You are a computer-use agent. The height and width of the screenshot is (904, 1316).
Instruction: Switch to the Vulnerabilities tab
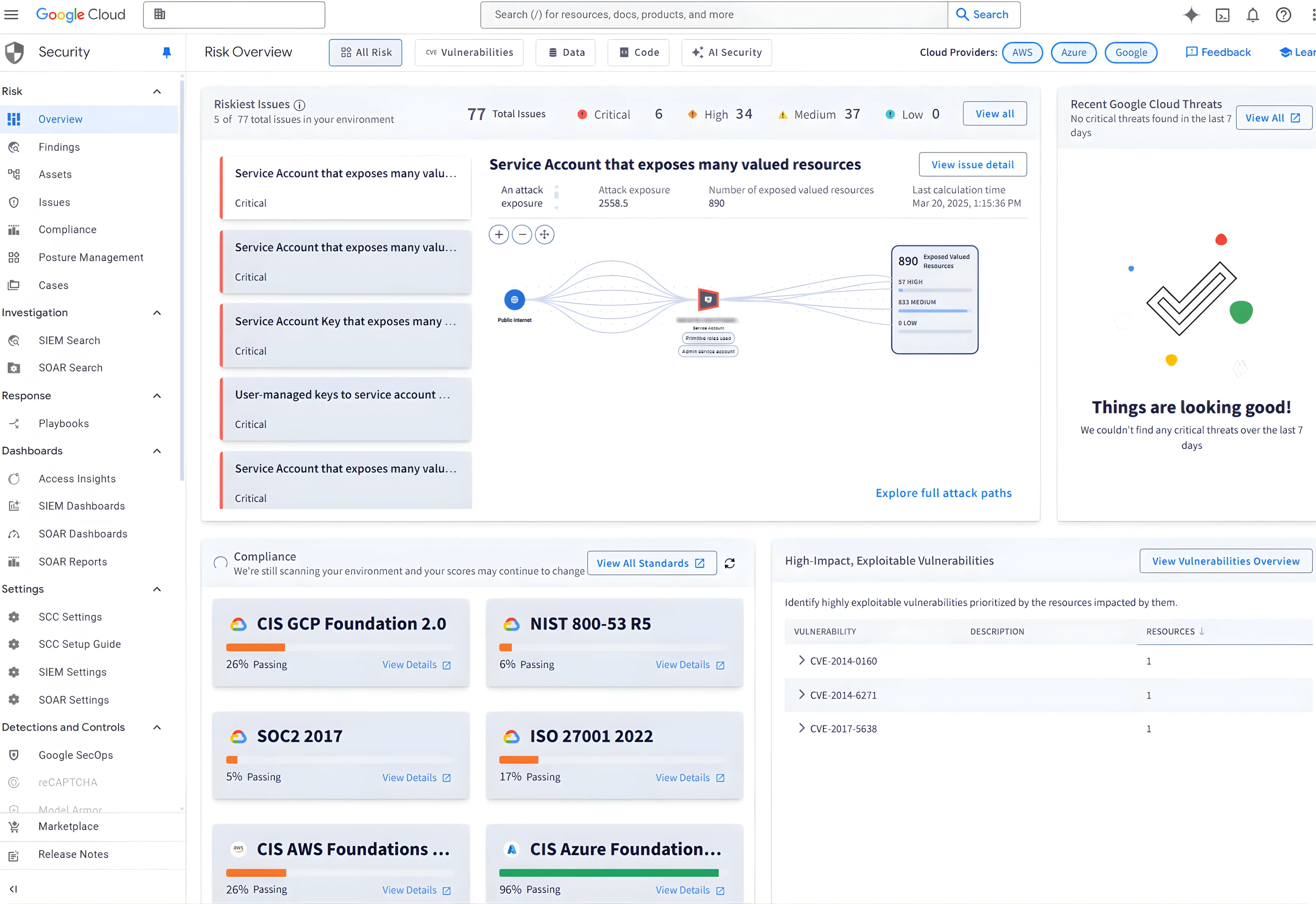tap(469, 53)
